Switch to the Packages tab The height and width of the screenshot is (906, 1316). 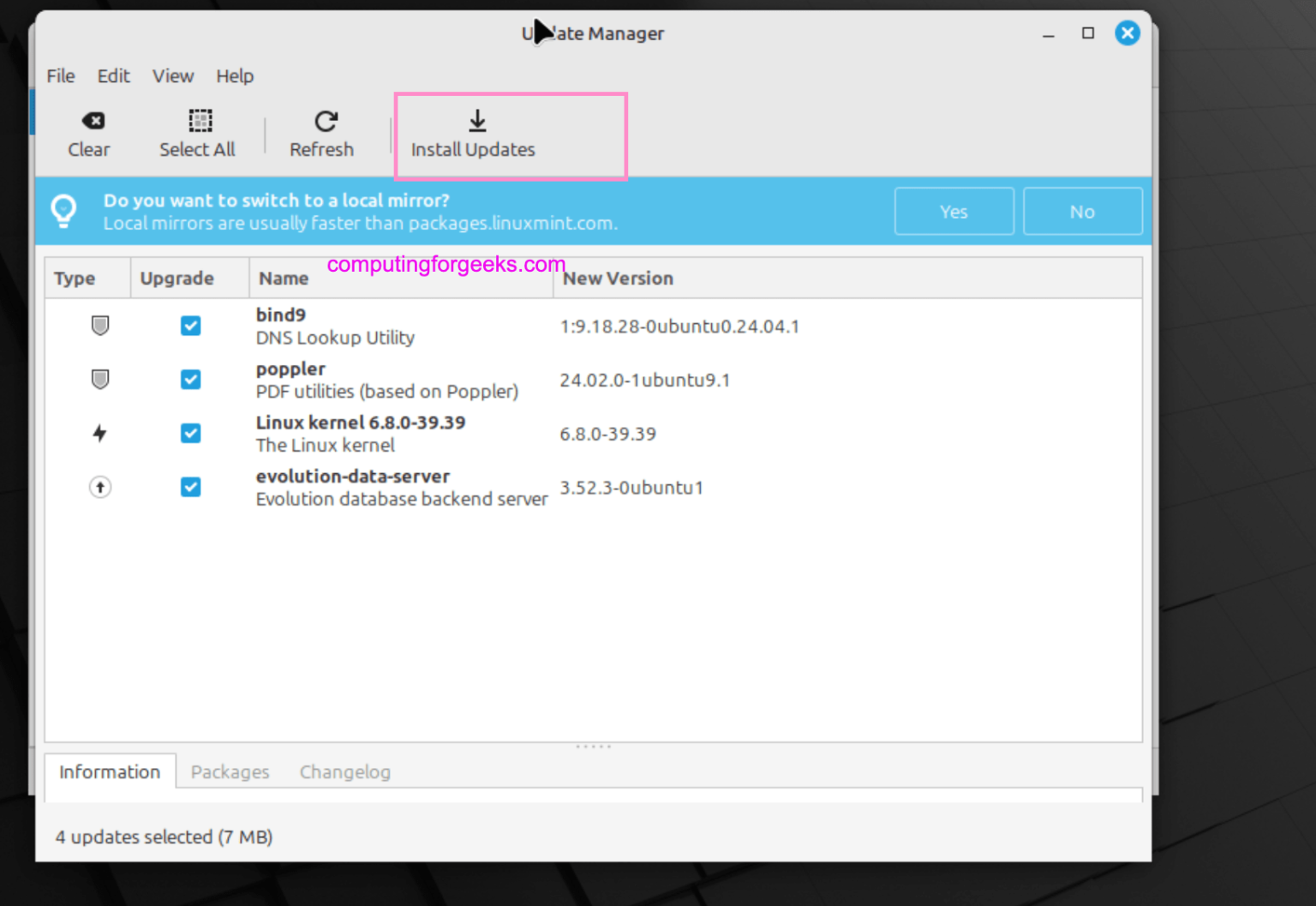[x=230, y=772]
